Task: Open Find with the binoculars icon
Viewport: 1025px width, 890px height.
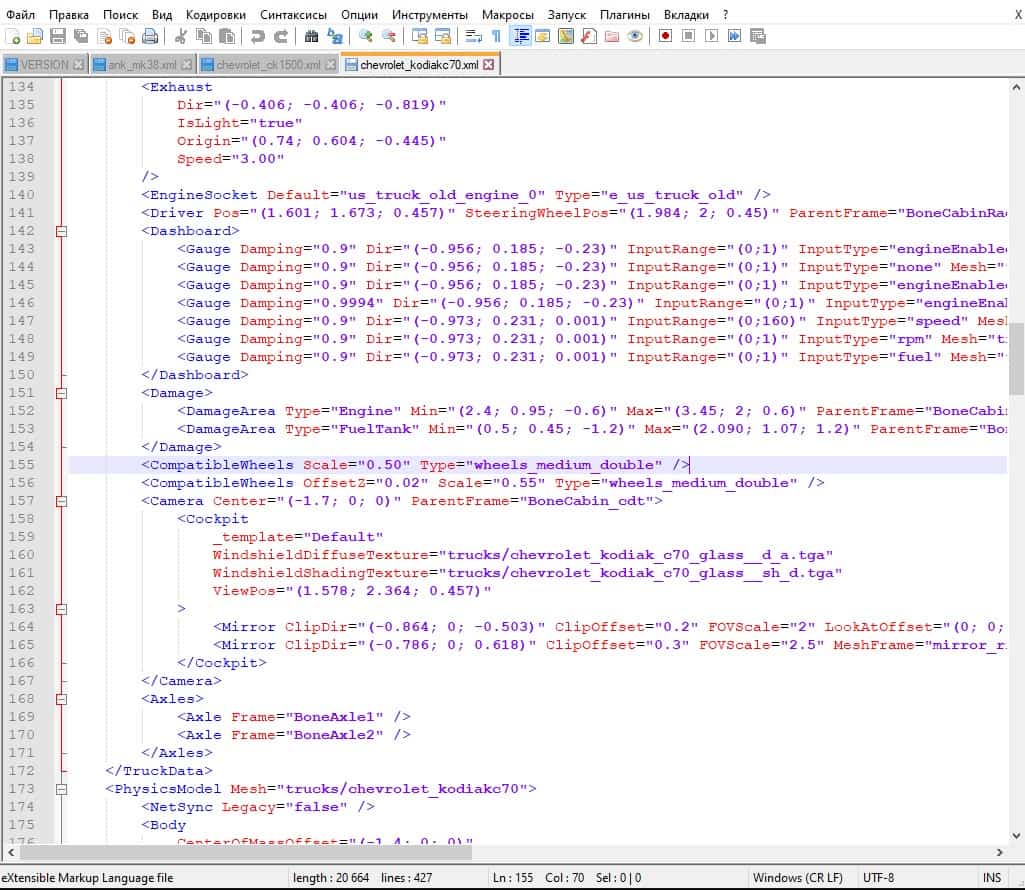Action: tap(311, 37)
